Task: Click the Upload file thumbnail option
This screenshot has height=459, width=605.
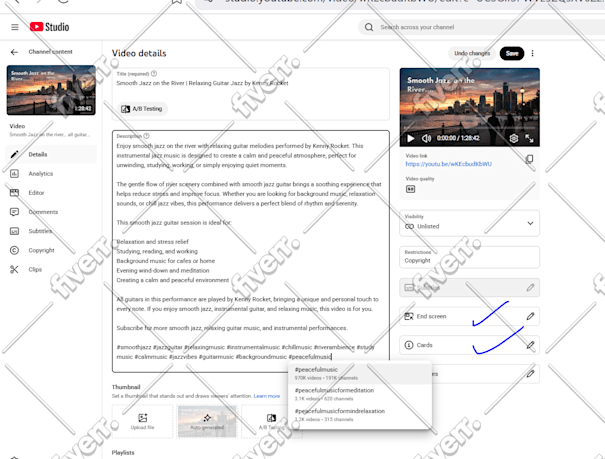Action: pos(142,421)
